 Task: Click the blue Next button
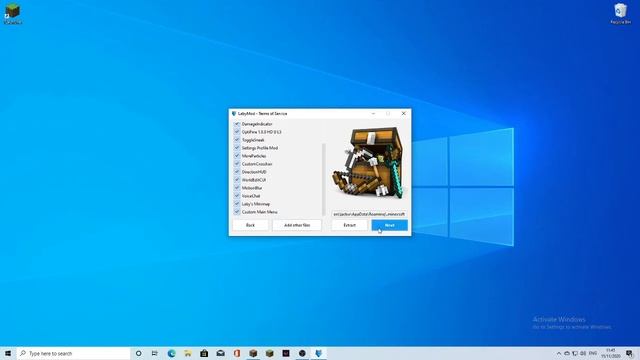coord(389,225)
